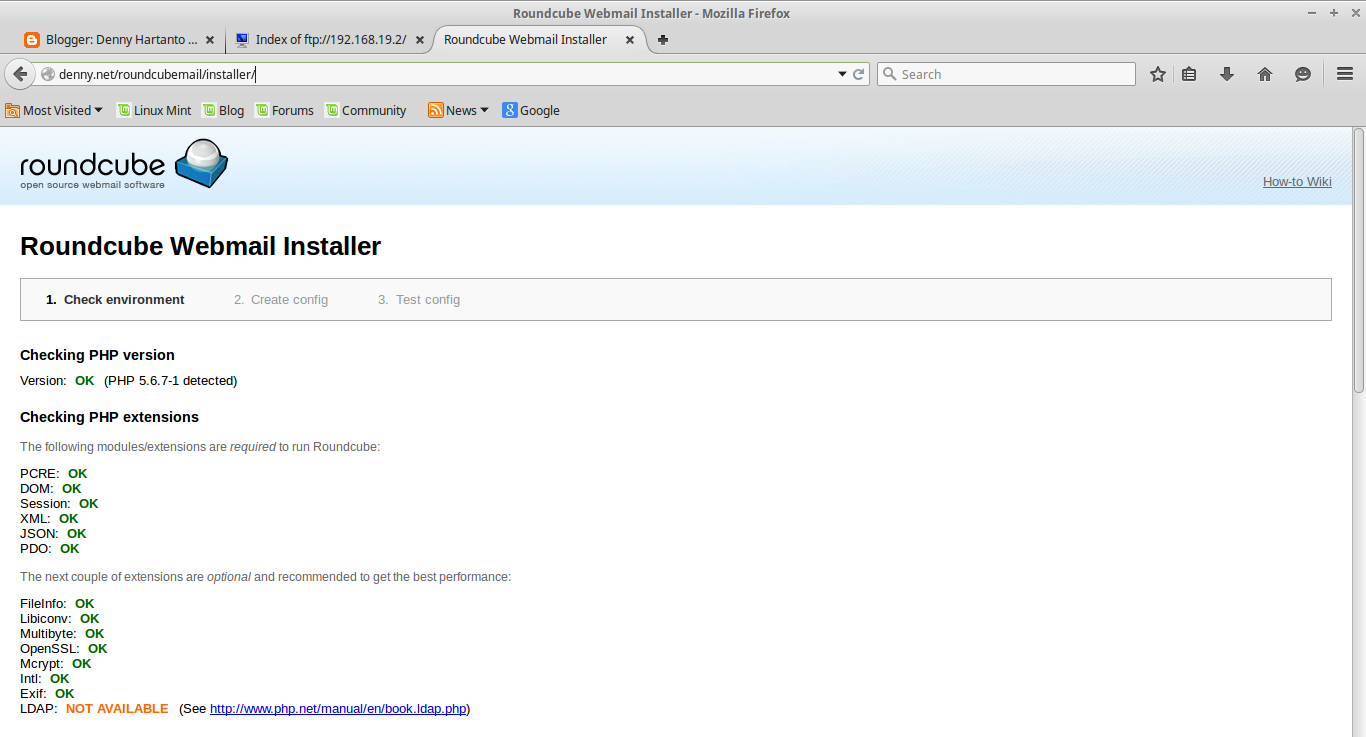Click the Checking PHP version heading
Image resolution: width=1366 pixels, height=737 pixels.
[97, 355]
